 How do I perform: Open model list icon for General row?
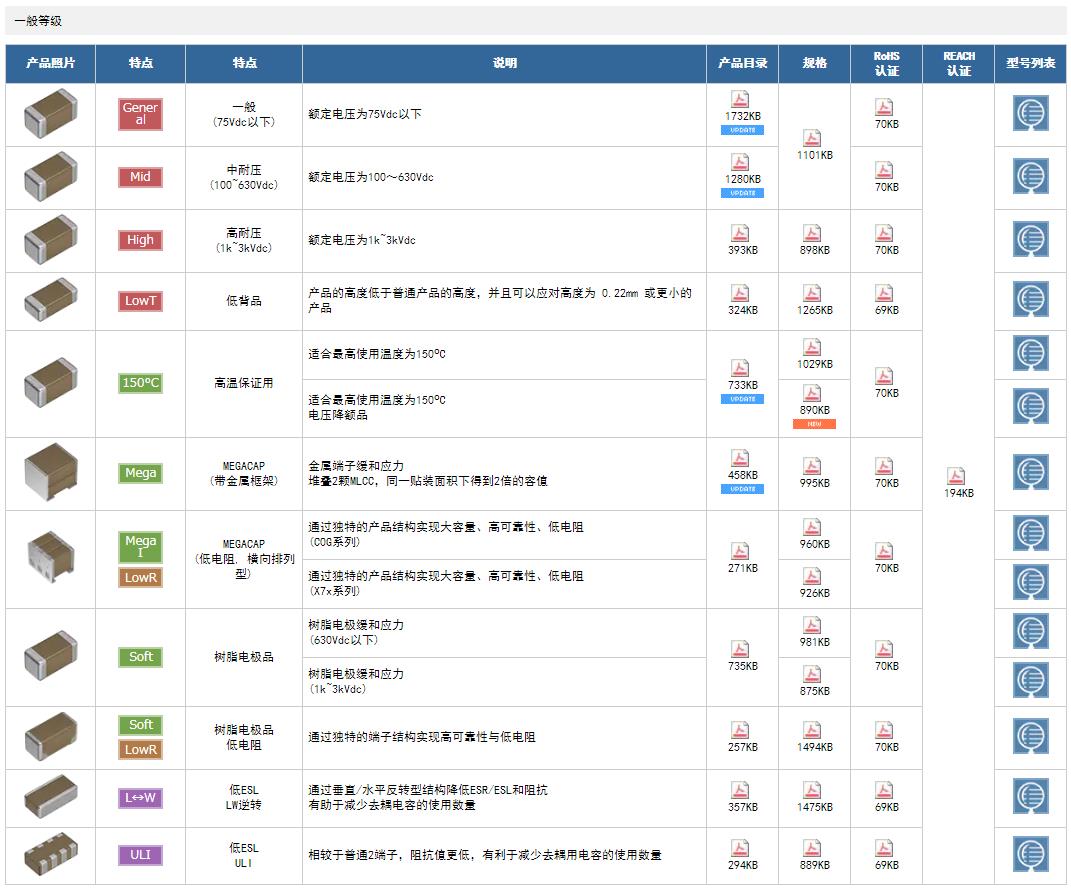pos(1030,114)
